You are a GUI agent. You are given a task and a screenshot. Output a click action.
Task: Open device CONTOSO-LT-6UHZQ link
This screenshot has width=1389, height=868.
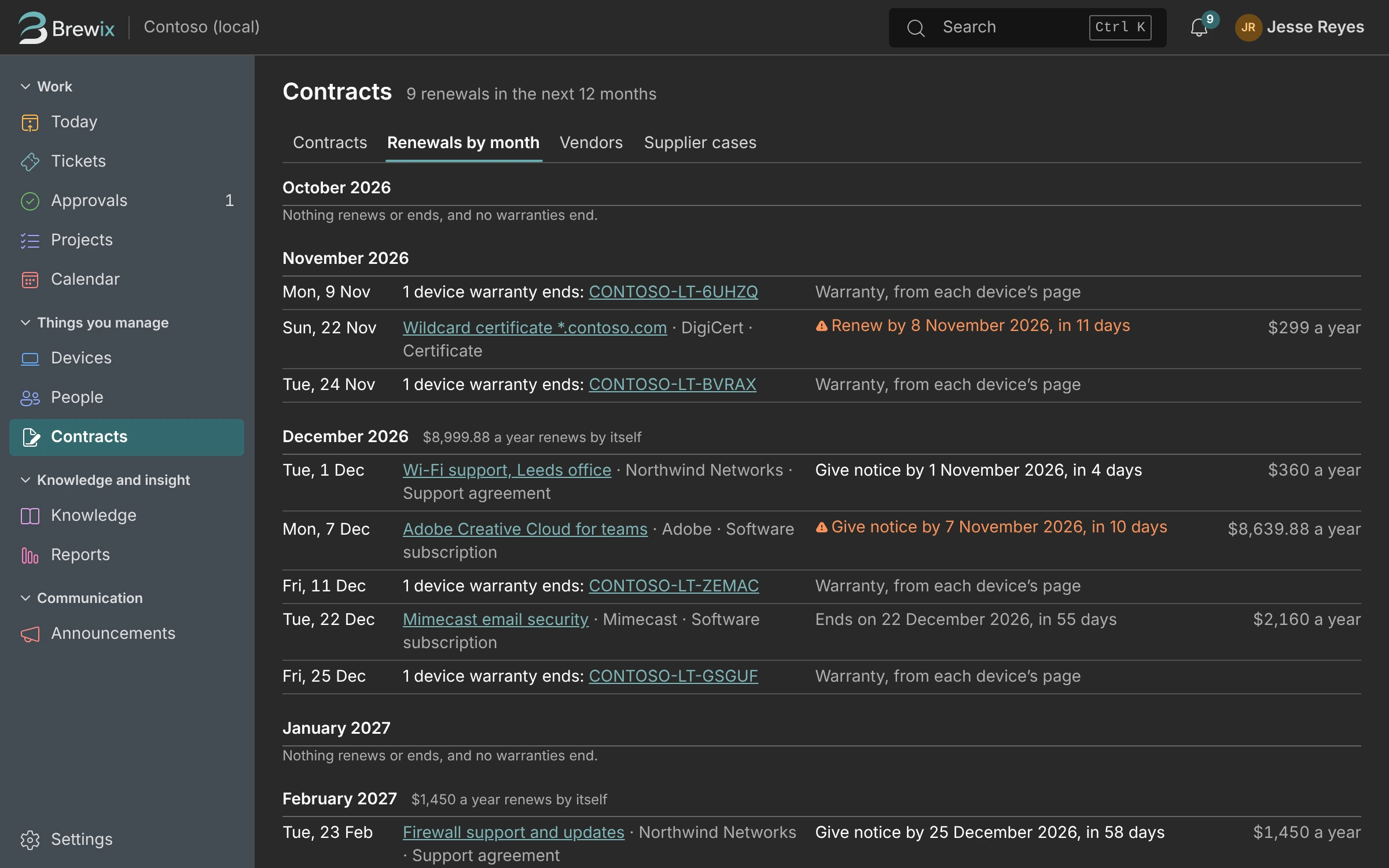coord(673,292)
